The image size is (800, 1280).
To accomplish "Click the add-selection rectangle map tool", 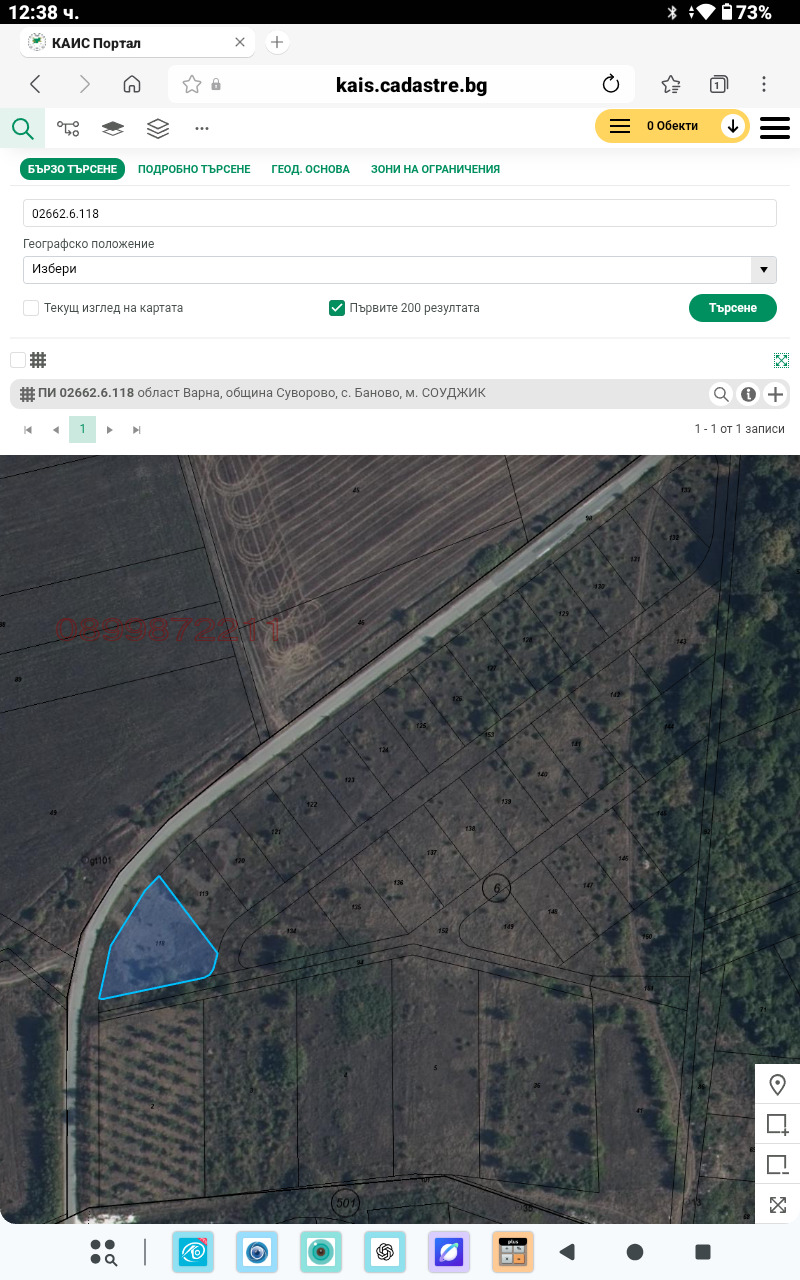I will coord(777,1125).
